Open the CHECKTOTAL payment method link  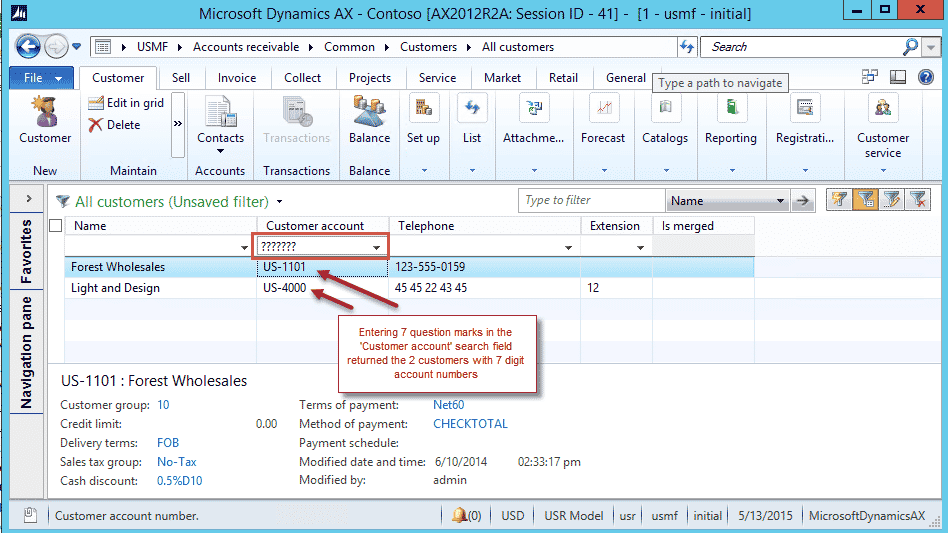(x=470, y=424)
